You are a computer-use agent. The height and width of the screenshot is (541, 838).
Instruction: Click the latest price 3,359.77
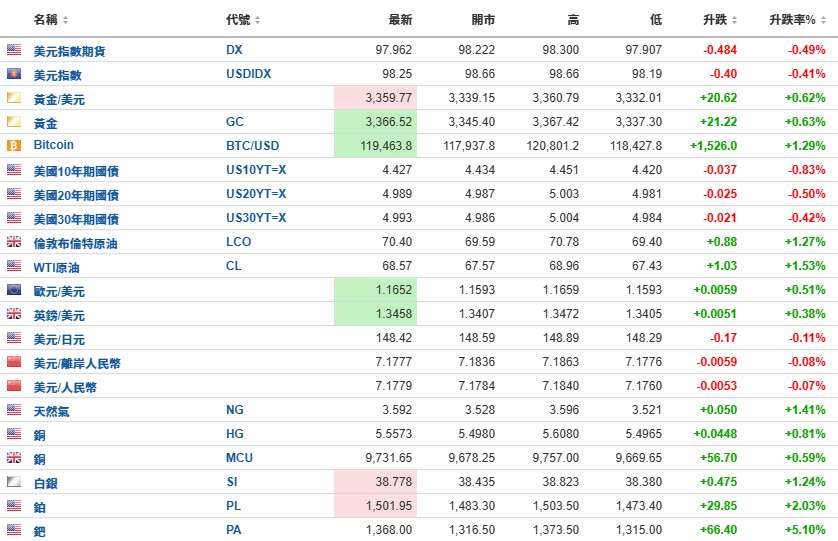click(389, 98)
